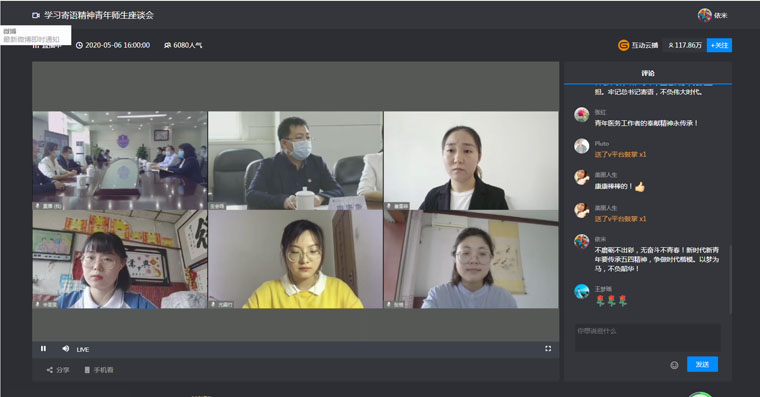Screen dimensions: 760x397
Task: Enter fullscreen mode for the video
Action: click(x=548, y=349)
